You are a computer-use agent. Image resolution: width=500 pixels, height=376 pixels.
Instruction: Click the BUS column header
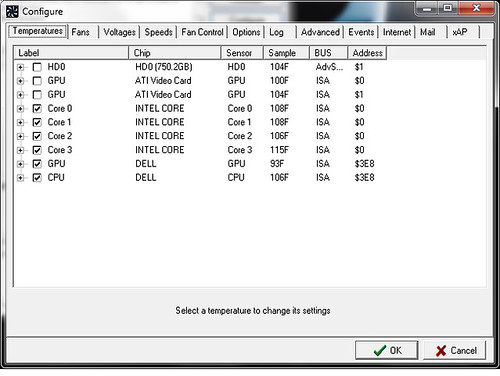pyautogui.click(x=329, y=53)
